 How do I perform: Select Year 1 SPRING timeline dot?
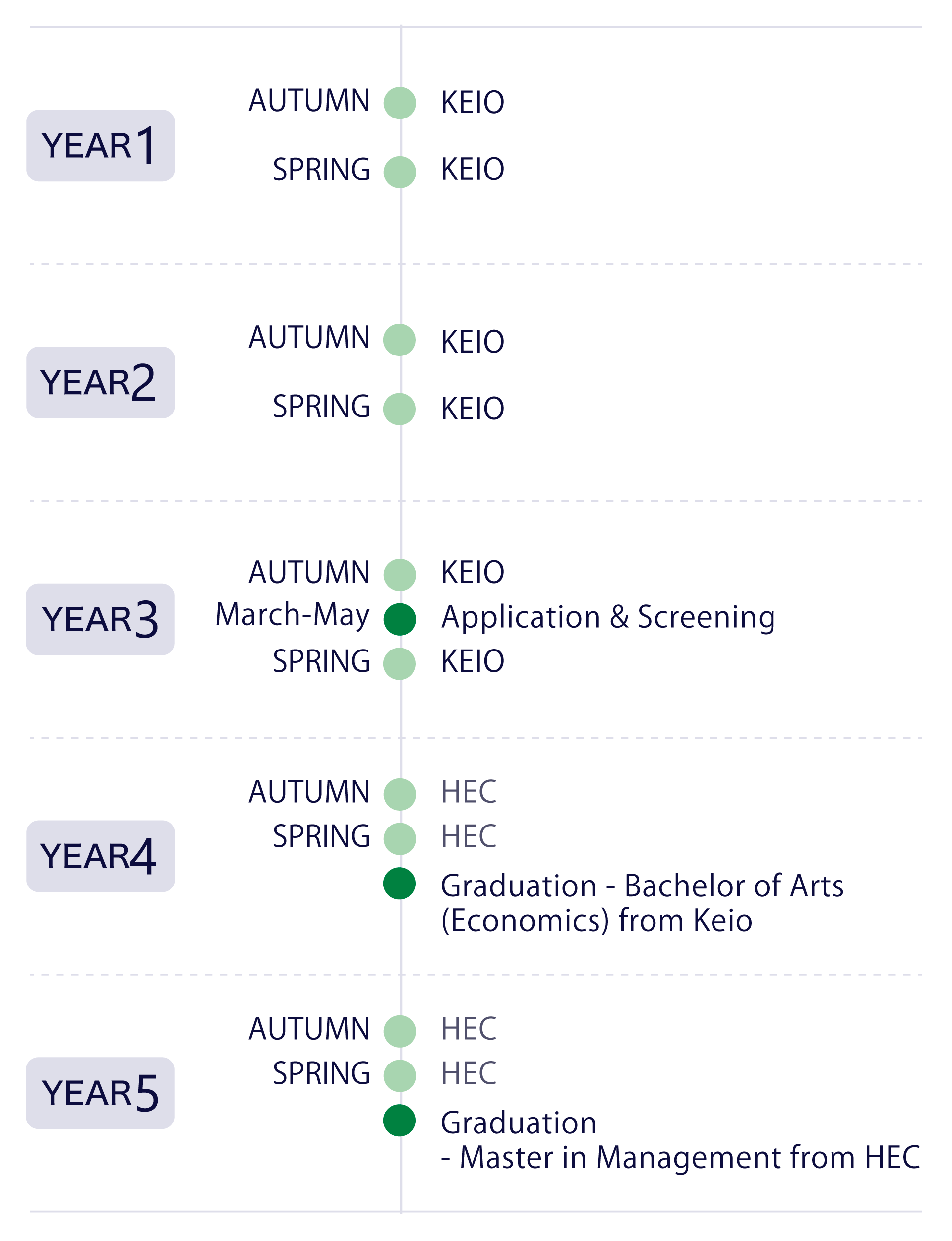click(x=400, y=172)
